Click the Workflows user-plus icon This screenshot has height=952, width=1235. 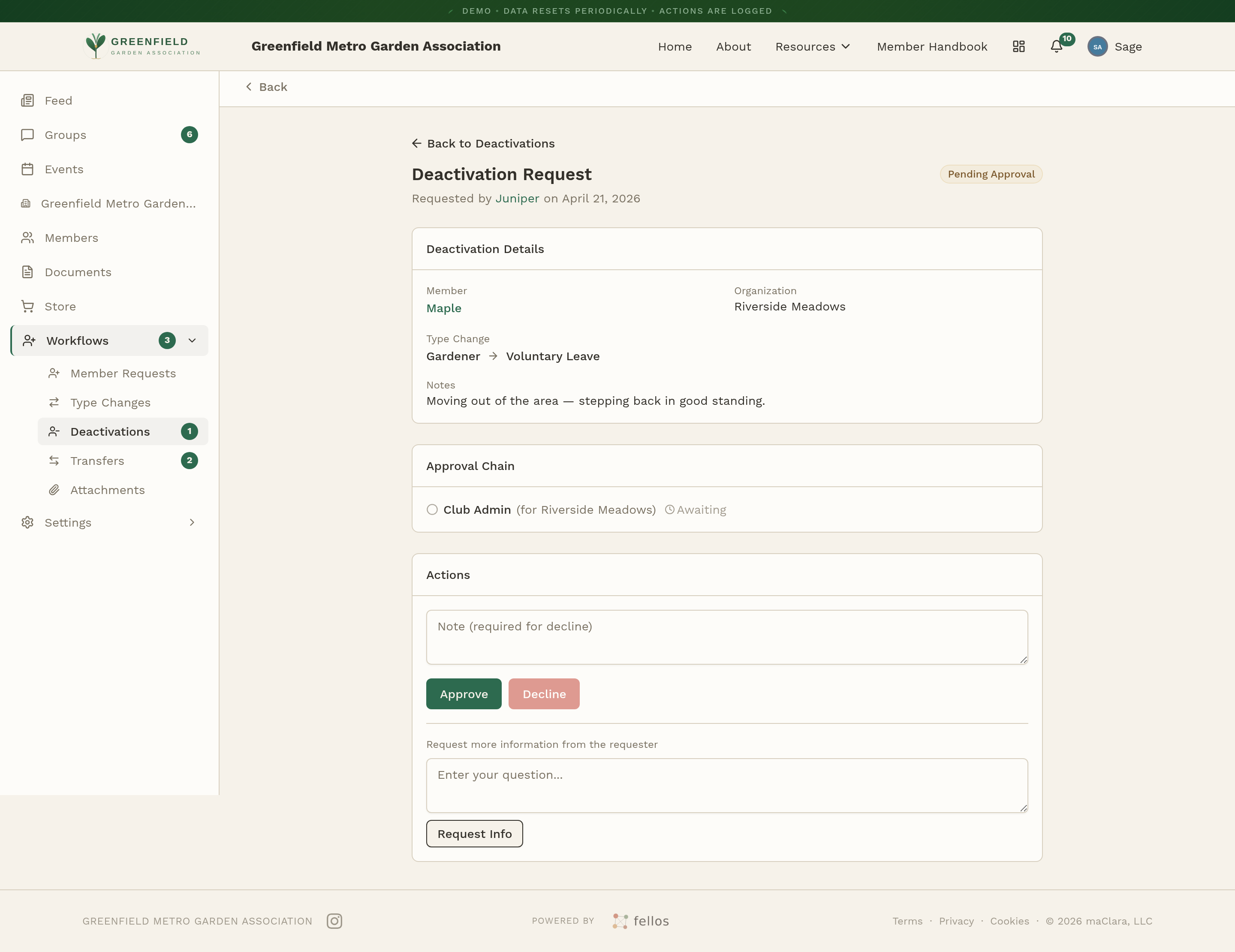pos(29,341)
